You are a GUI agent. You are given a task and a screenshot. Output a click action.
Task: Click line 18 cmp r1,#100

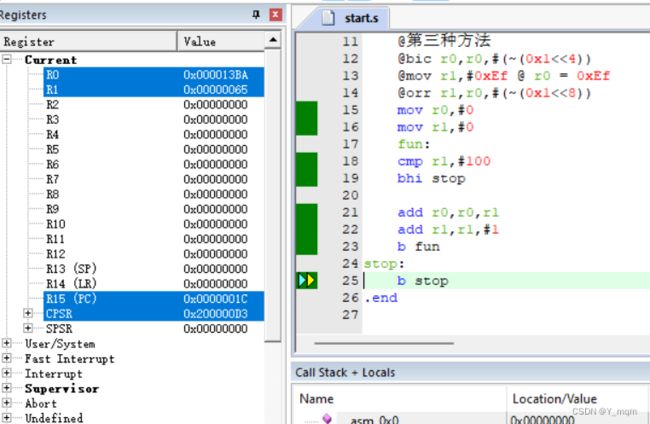tap(444, 161)
